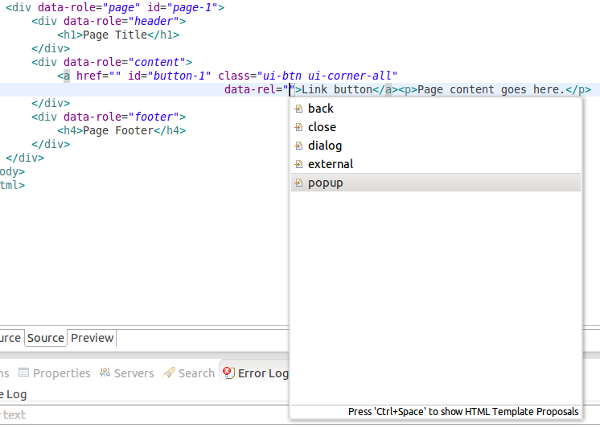
Task: Open the Search view tab
Action: (x=189, y=373)
